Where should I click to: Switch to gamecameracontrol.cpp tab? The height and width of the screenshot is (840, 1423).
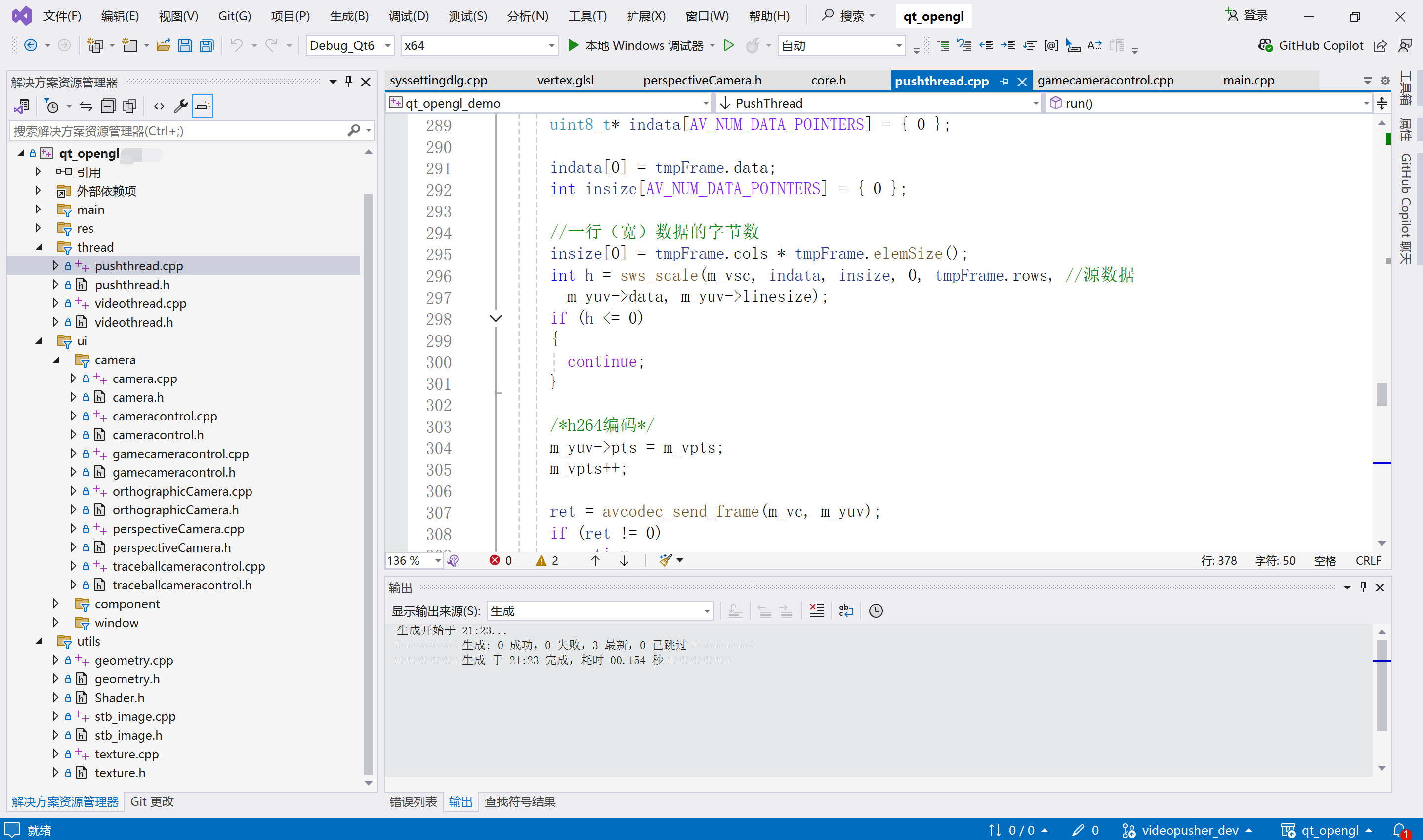[1105, 81]
